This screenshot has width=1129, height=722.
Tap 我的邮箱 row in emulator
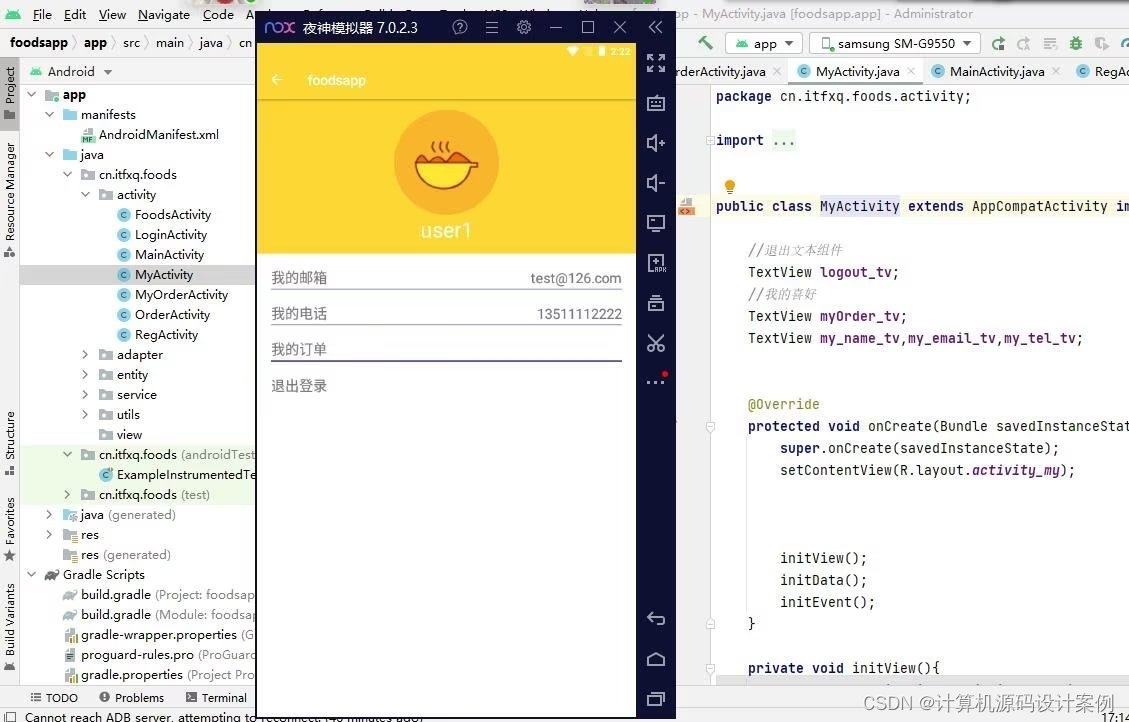pyautogui.click(x=446, y=278)
